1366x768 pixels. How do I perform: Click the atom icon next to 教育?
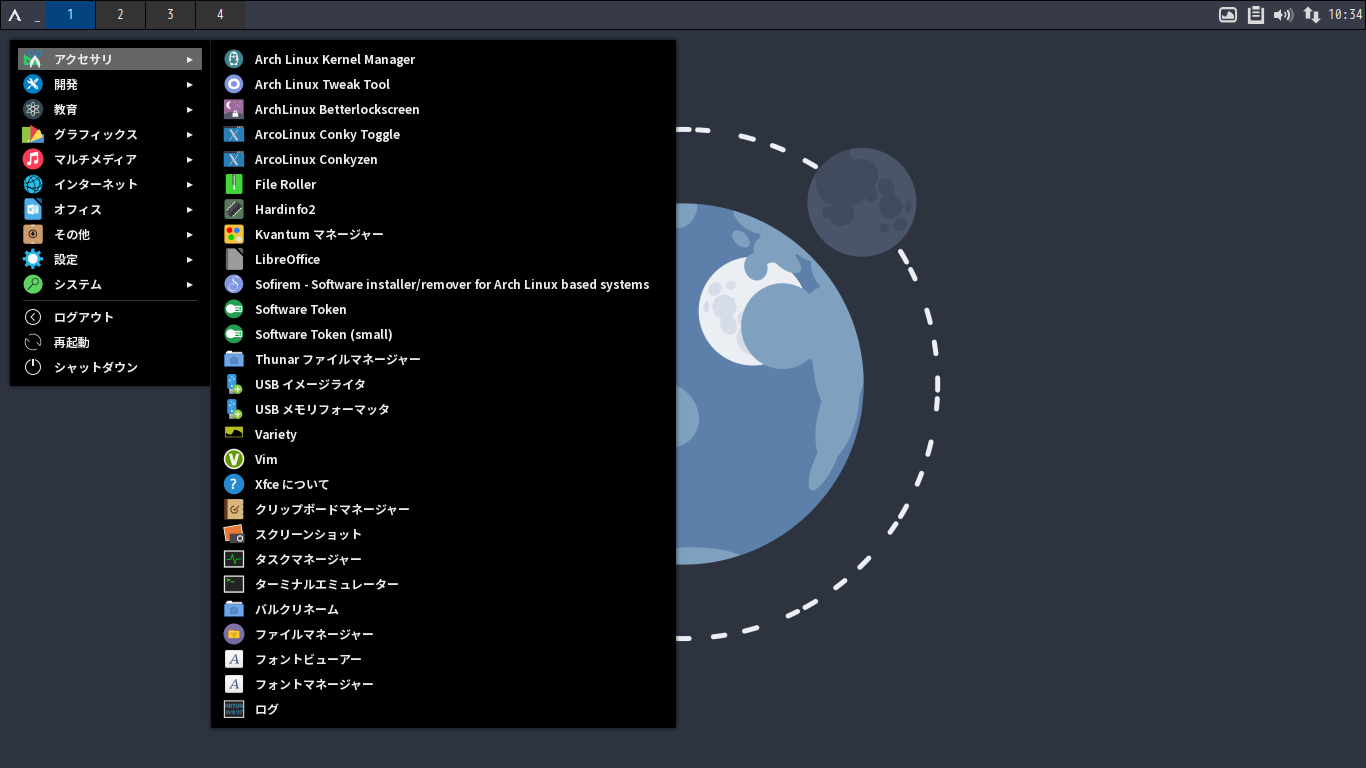pos(33,110)
